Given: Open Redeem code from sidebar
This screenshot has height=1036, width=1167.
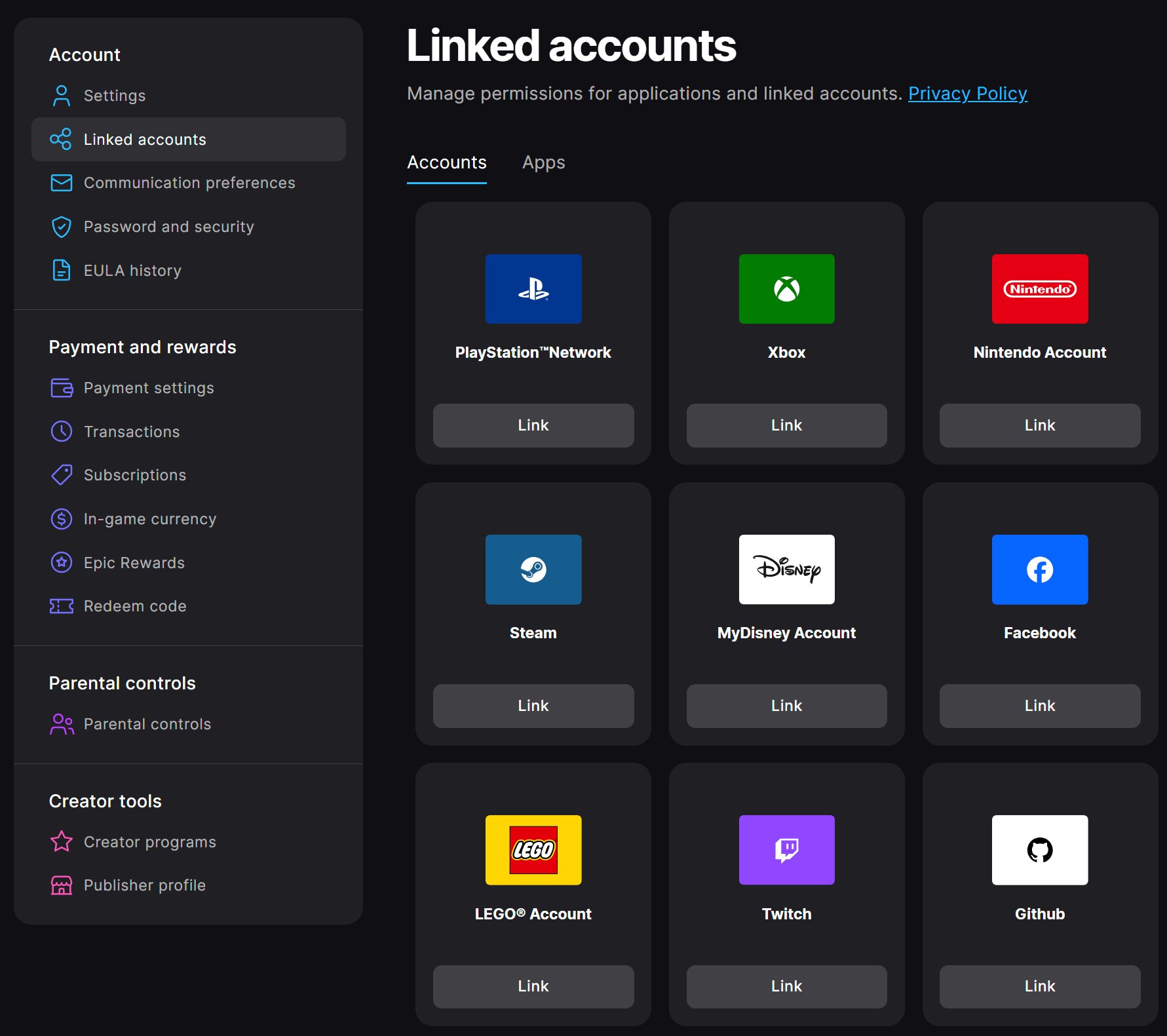Looking at the screenshot, I should click(135, 606).
